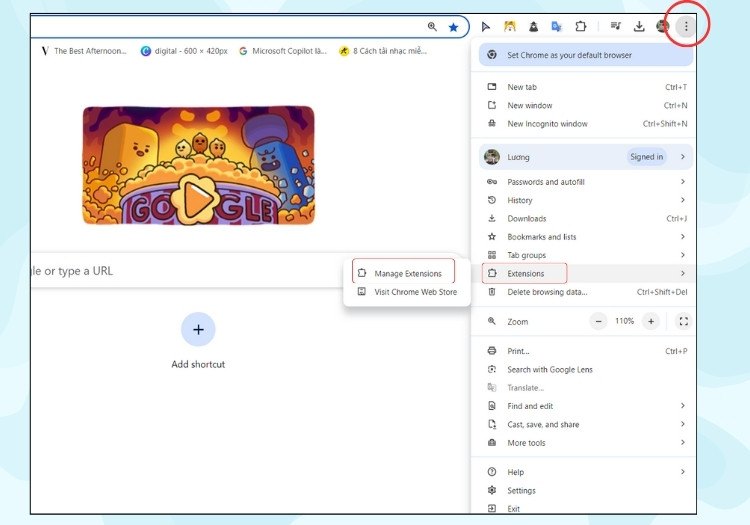Select Search with Google Lens

click(x=585, y=370)
